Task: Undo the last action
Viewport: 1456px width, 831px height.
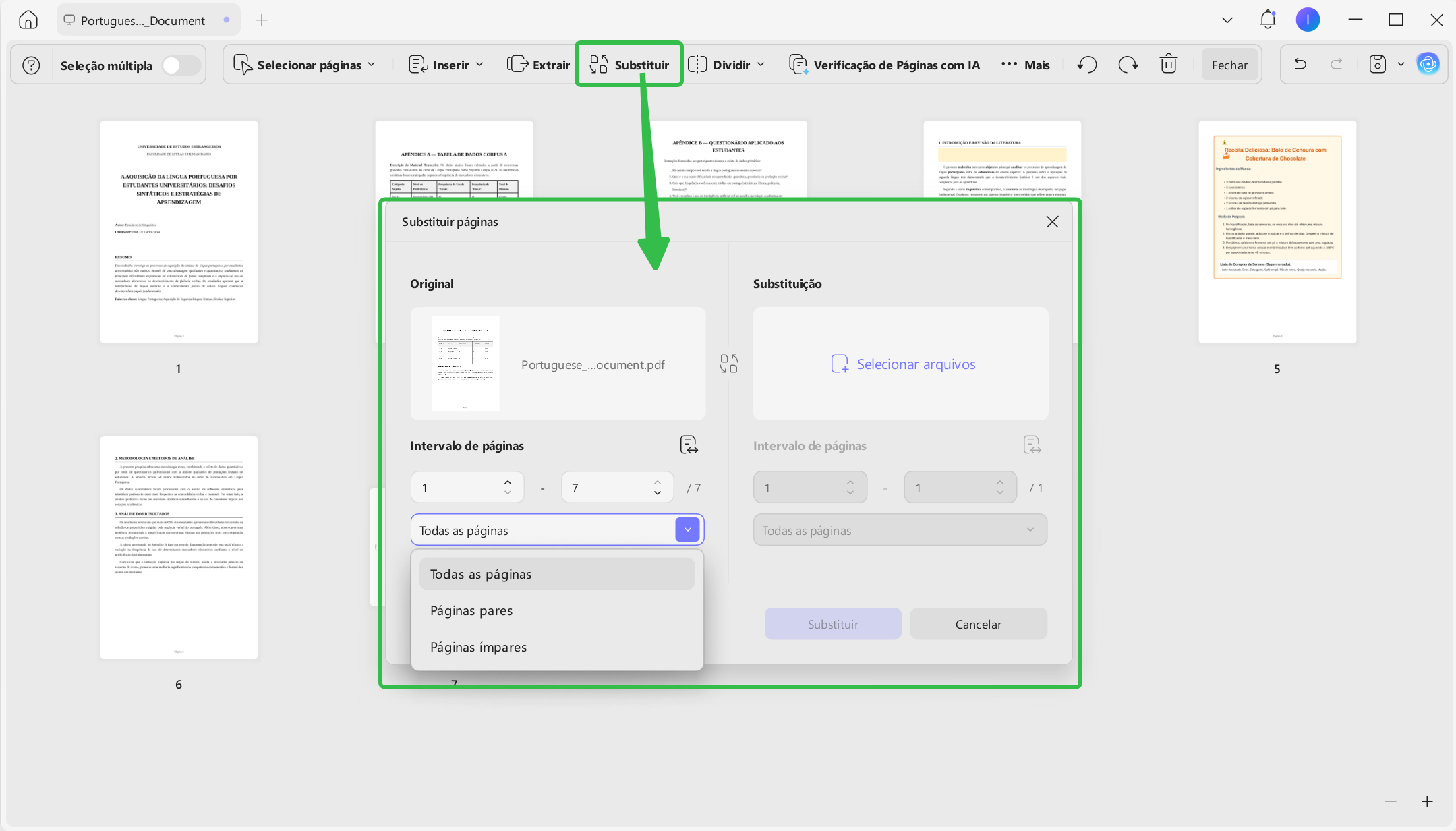Action: (1300, 65)
